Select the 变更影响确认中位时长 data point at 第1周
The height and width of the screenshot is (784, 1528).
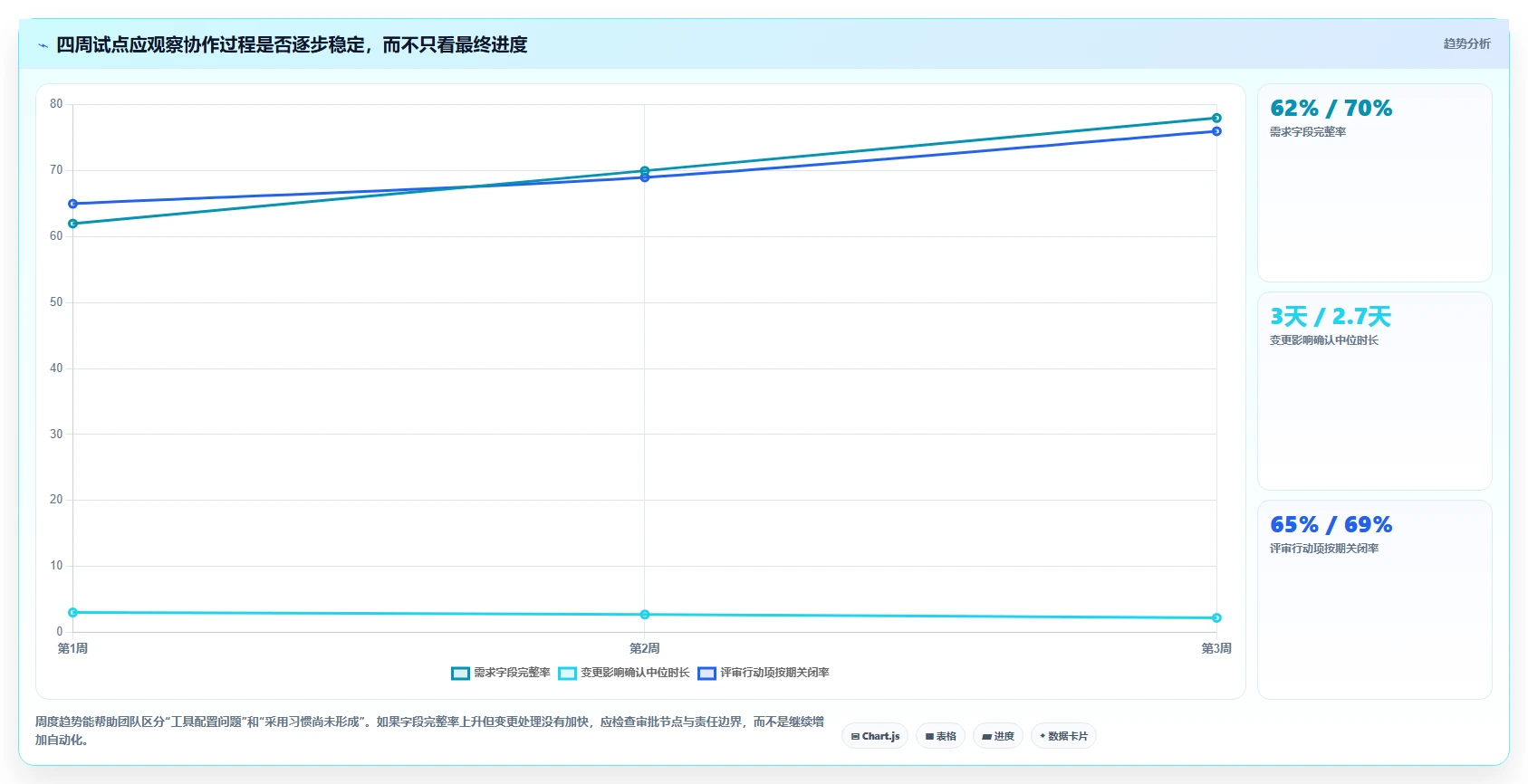(x=73, y=613)
